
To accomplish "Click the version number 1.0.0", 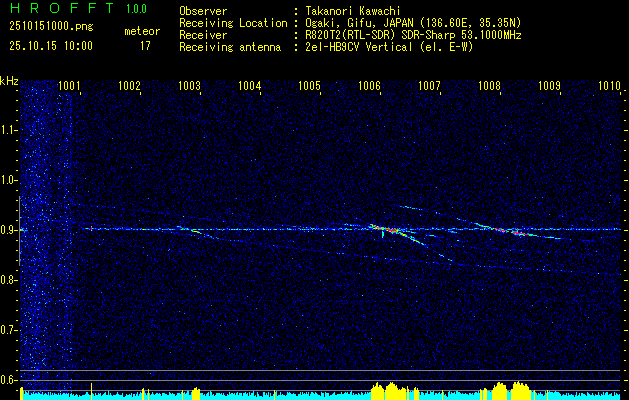I will (136, 9).
